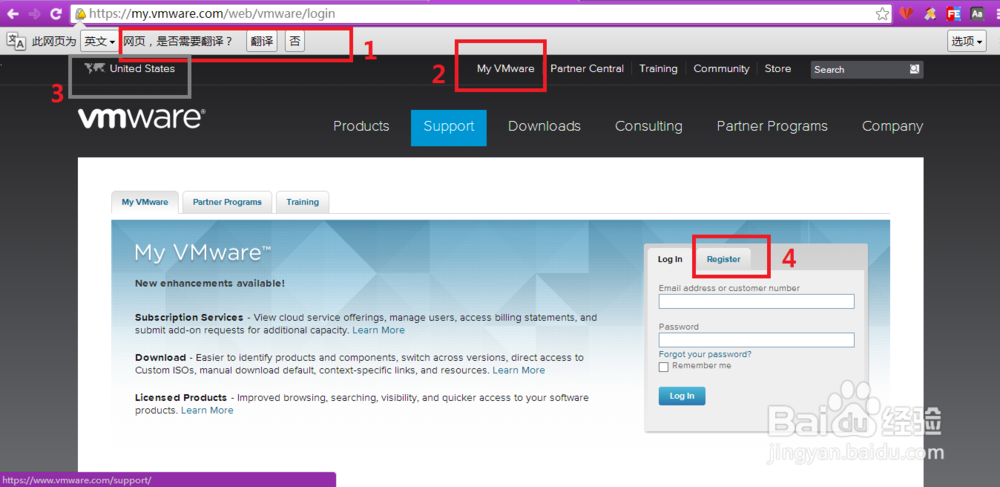The height and width of the screenshot is (487, 1000).
Task: Click the FE extension icon
Action: click(954, 13)
